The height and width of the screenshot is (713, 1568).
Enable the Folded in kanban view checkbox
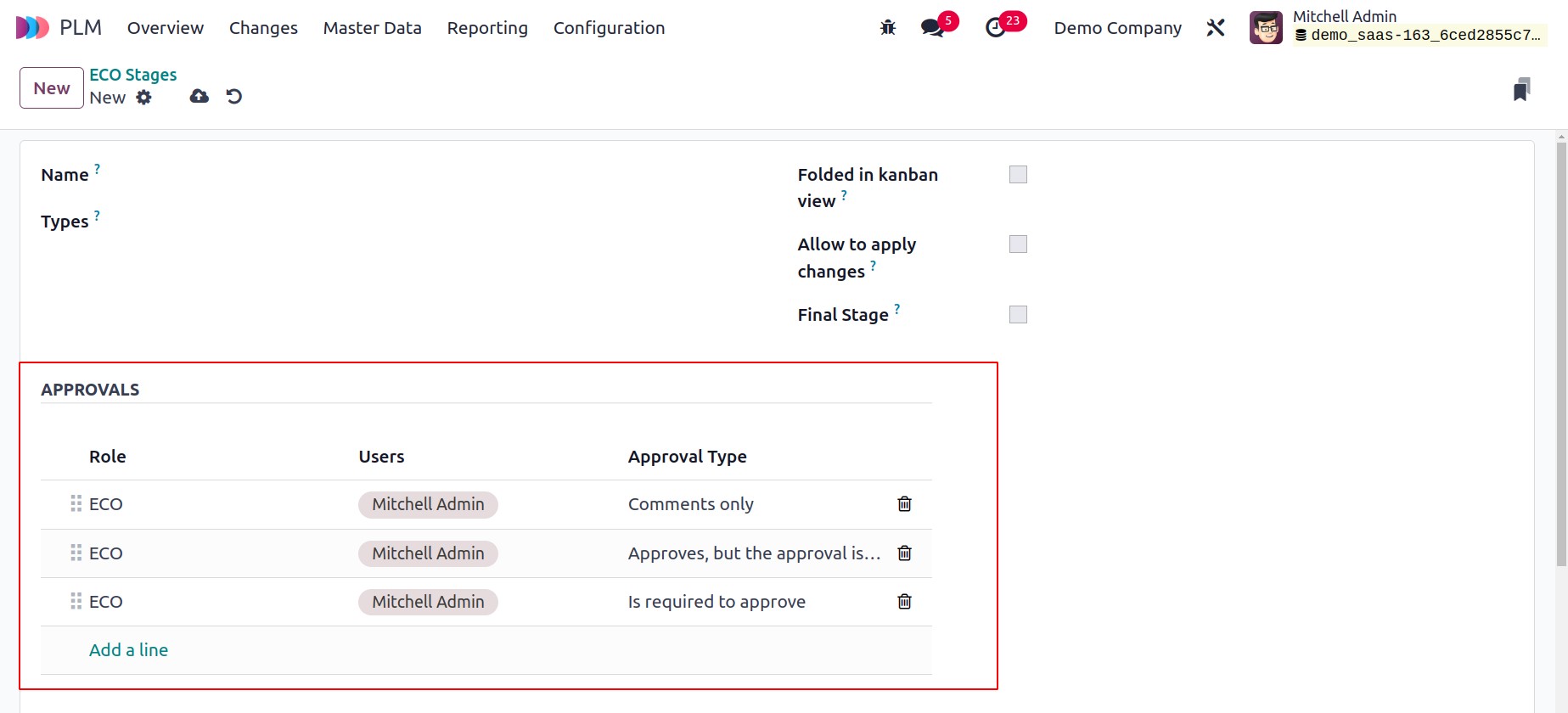pos(1018,175)
